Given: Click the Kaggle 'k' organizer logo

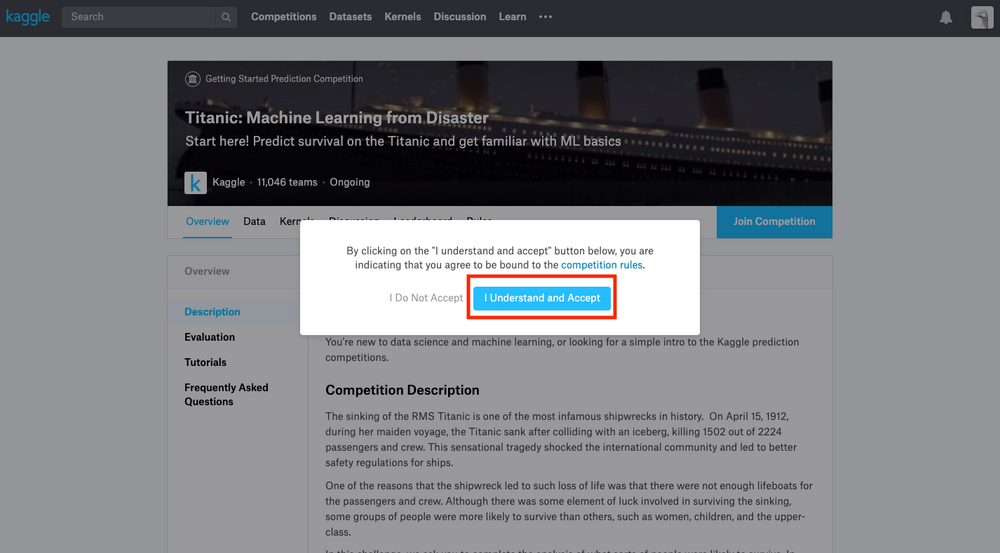Looking at the screenshot, I should tap(195, 182).
